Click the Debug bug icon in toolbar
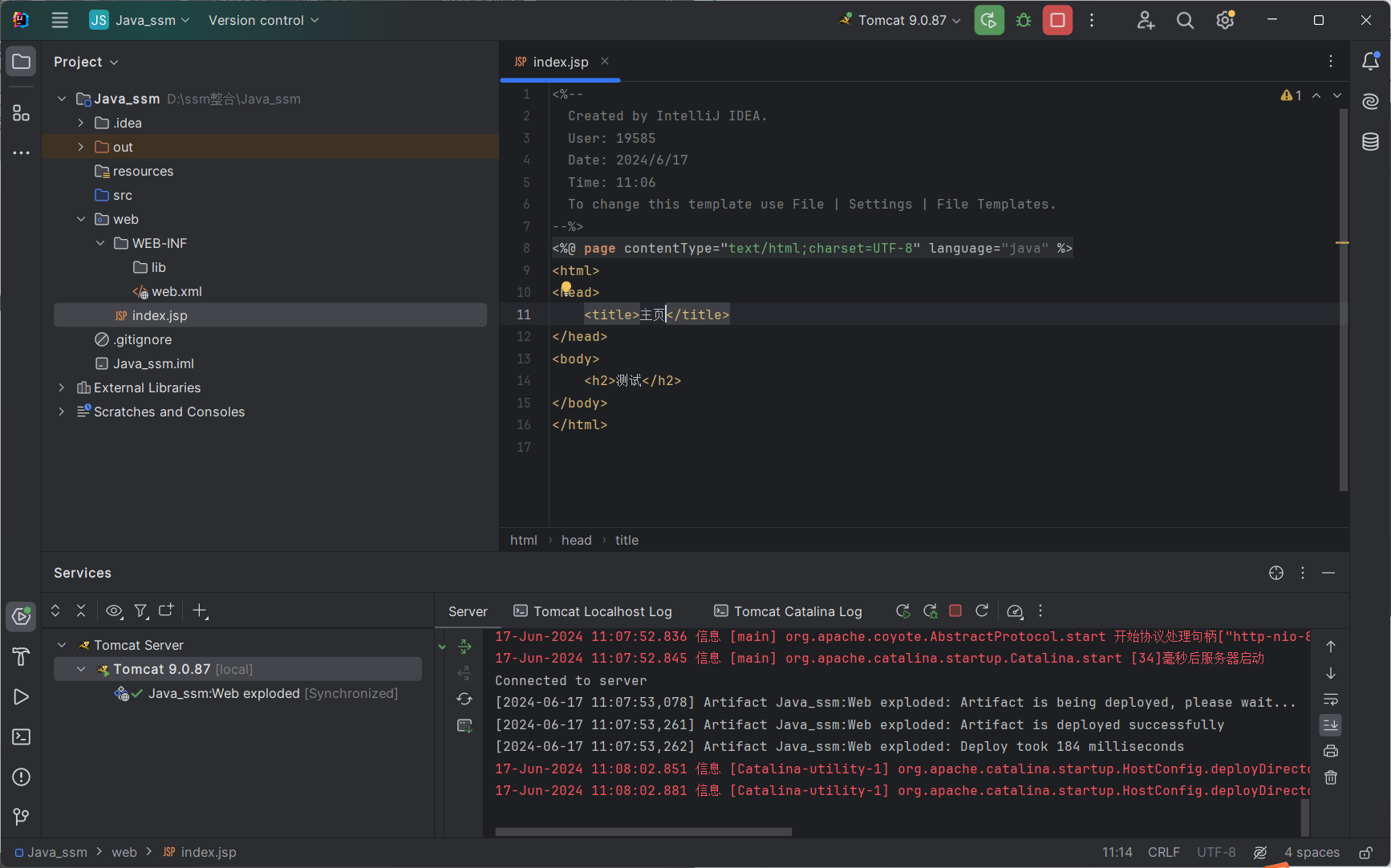The width and height of the screenshot is (1391, 868). pos(1024,20)
